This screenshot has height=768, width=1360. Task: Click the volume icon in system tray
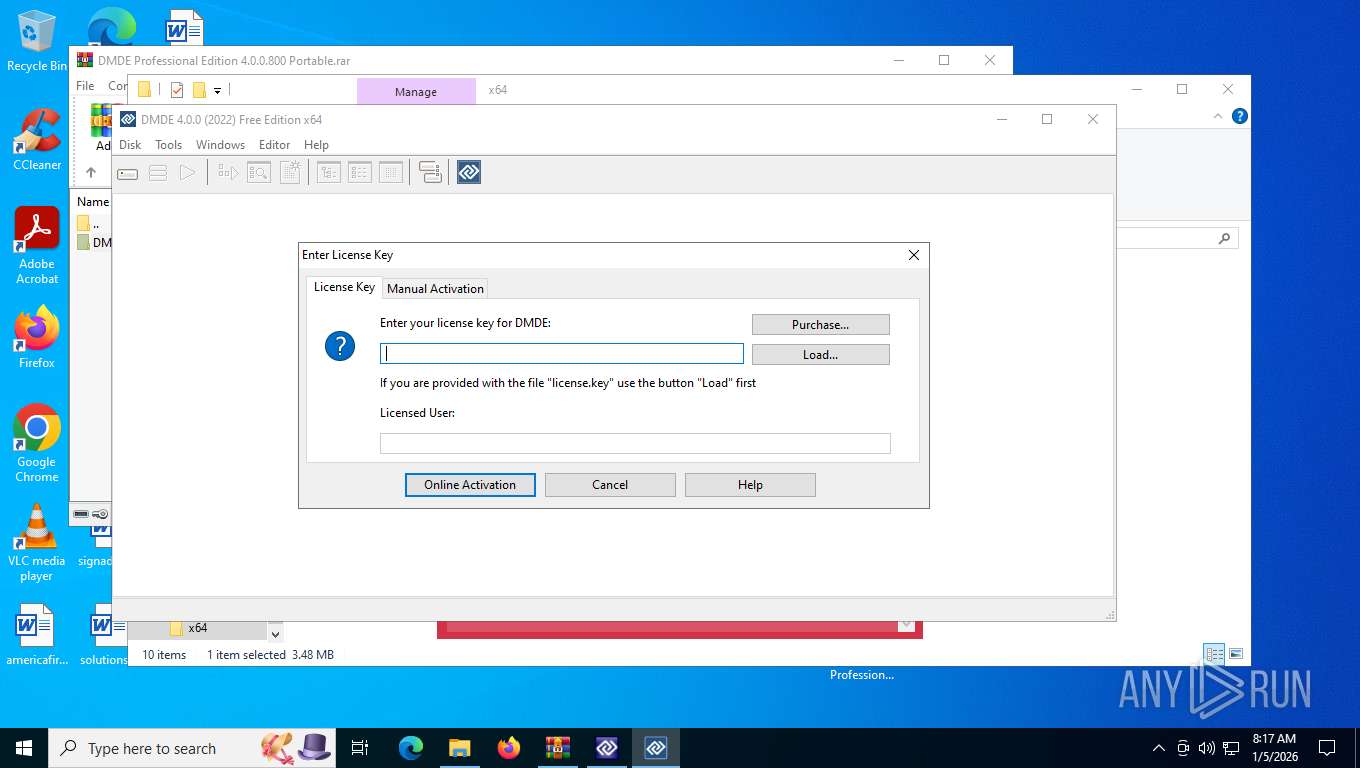tap(1207, 748)
